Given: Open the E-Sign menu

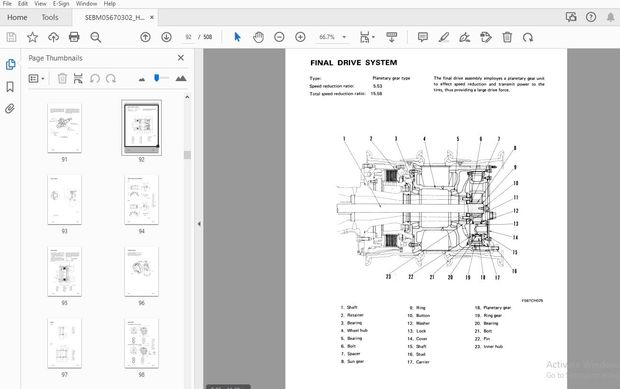Looking at the screenshot, I should (61, 4).
